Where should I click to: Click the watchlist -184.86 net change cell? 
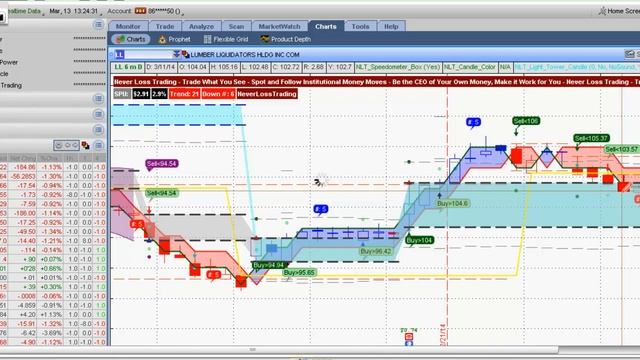point(23,167)
